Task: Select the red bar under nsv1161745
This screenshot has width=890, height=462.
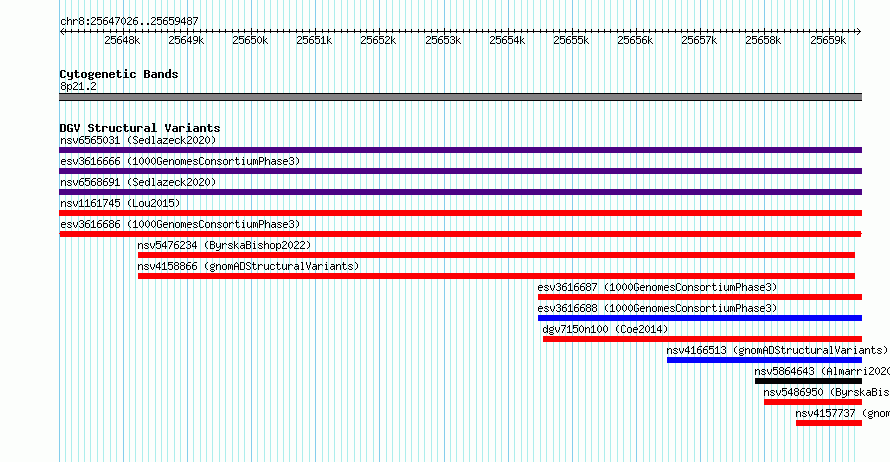Action: pos(460,213)
